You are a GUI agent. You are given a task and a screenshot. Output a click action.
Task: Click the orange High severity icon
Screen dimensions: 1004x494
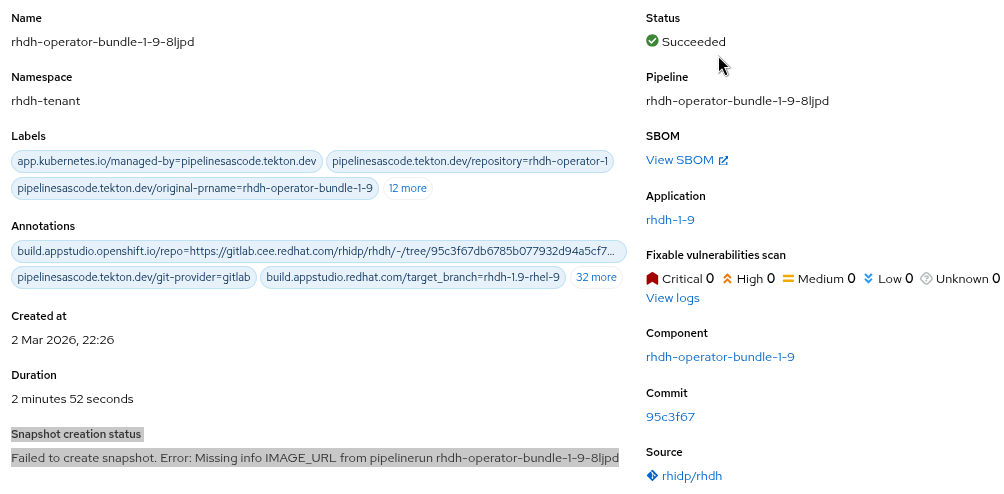click(727, 279)
